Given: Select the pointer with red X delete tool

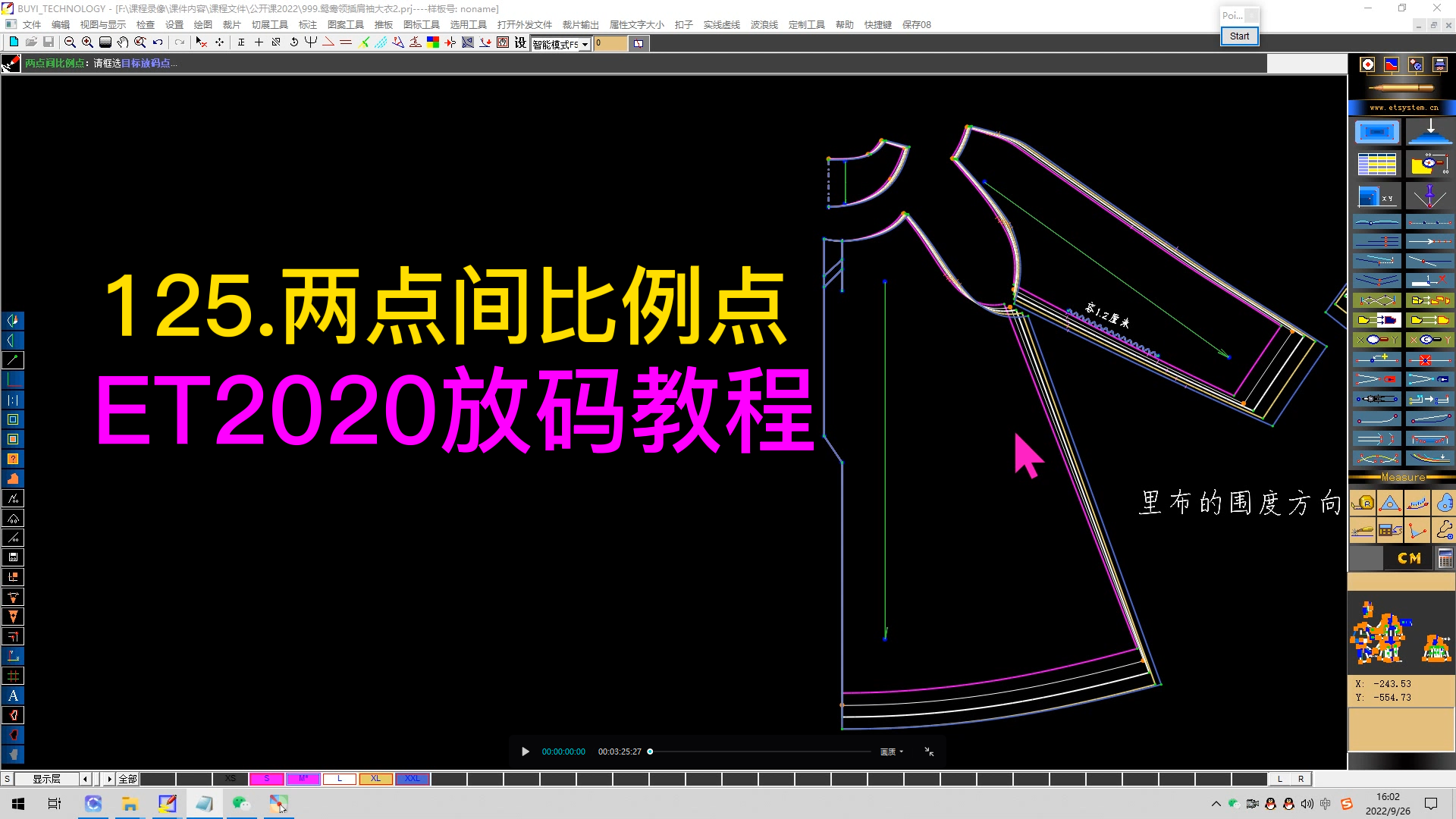Looking at the screenshot, I should tap(201, 42).
